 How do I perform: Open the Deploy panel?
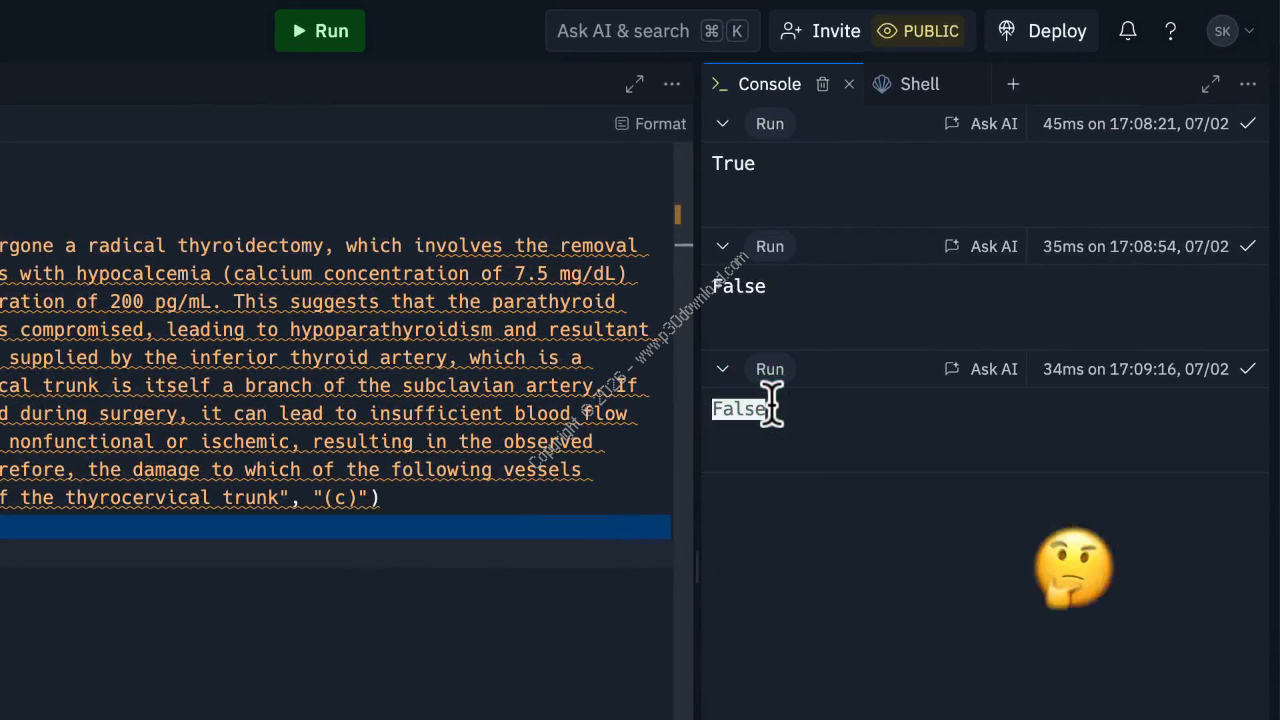point(1043,31)
